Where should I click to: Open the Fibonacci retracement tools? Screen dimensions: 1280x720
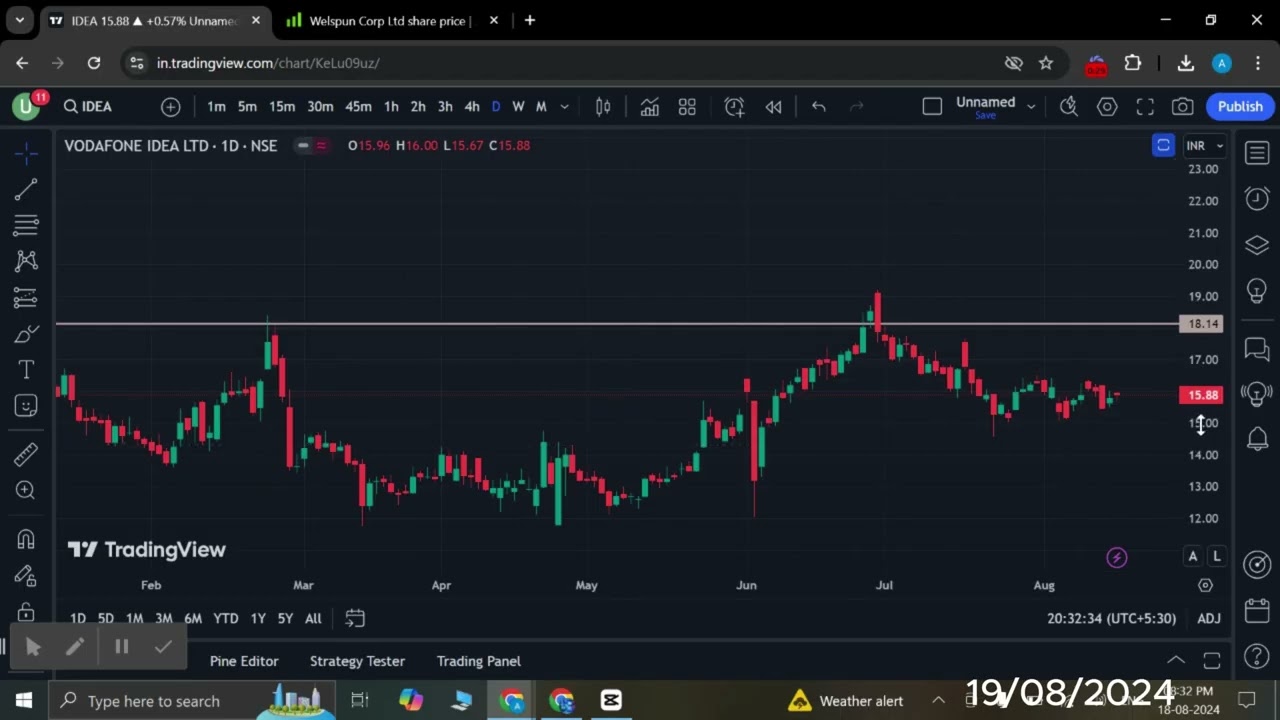pos(27,225)
